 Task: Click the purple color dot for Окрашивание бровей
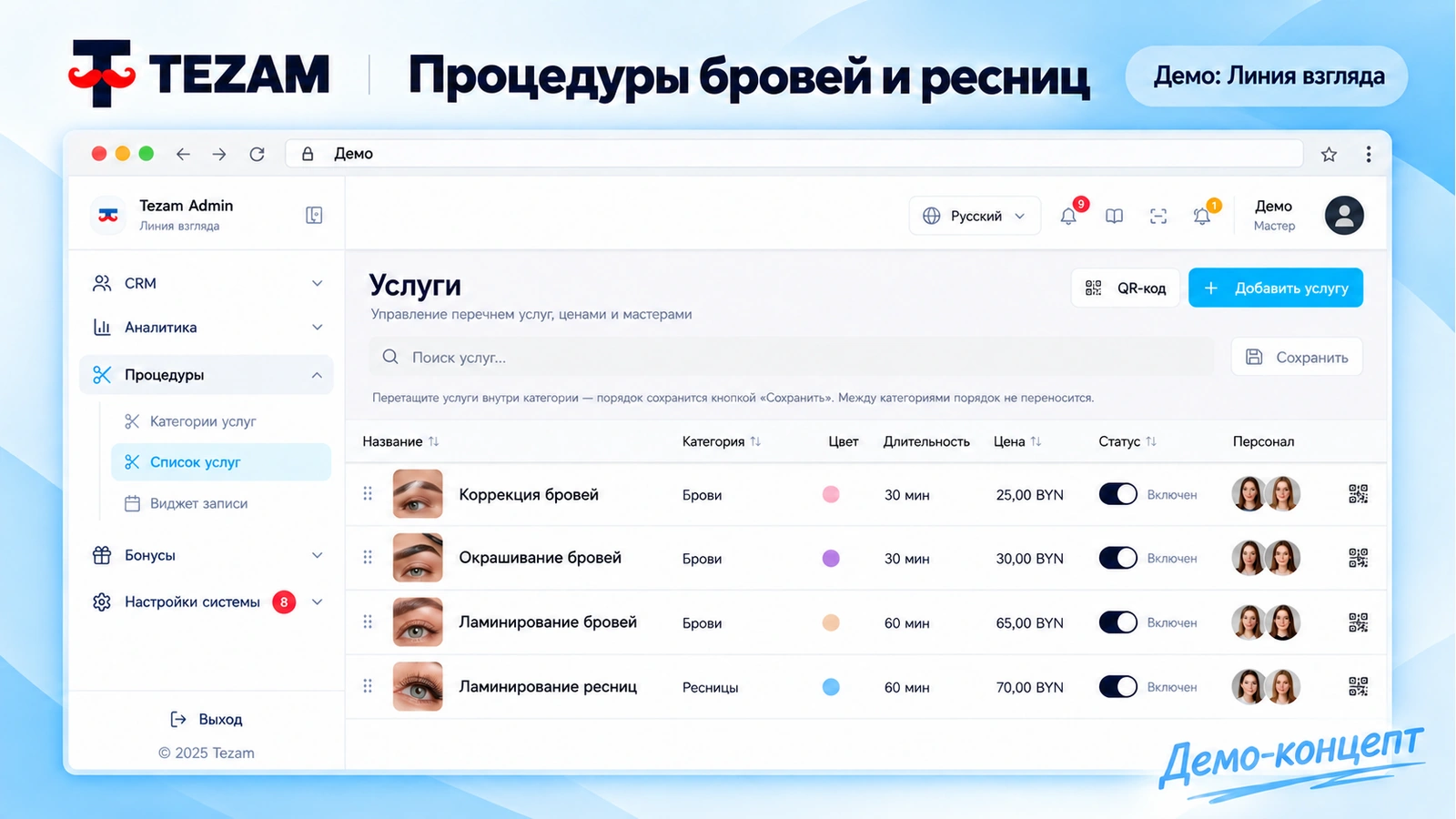pos(831,558)
